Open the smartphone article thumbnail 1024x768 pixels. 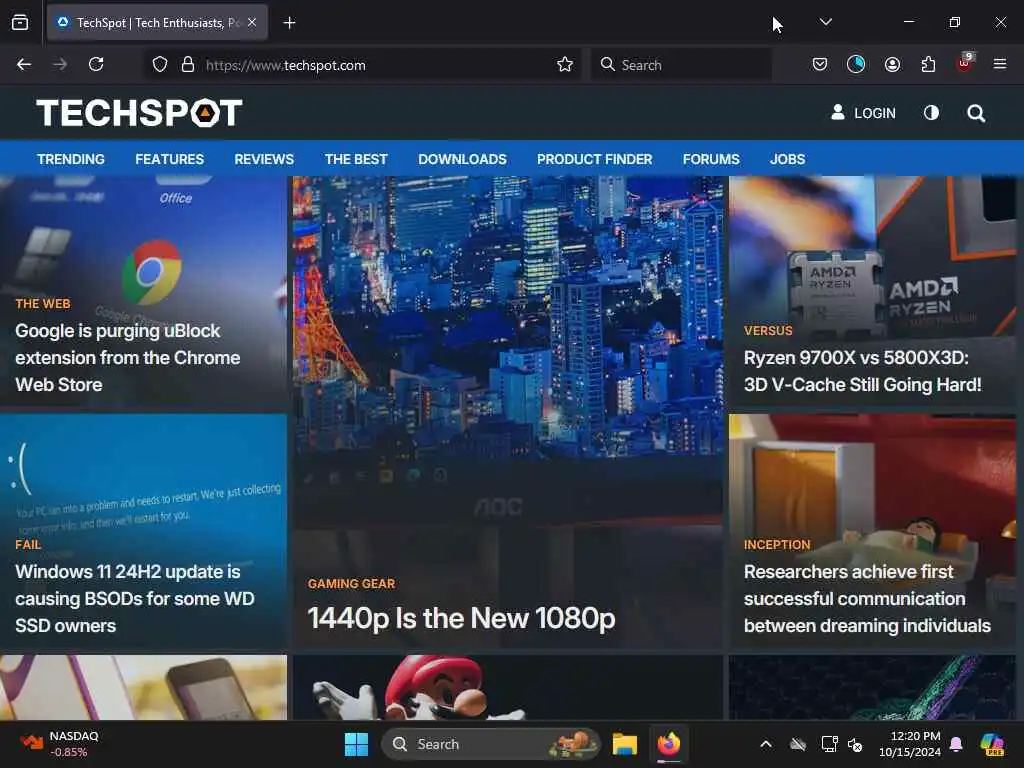coord(143,688)
